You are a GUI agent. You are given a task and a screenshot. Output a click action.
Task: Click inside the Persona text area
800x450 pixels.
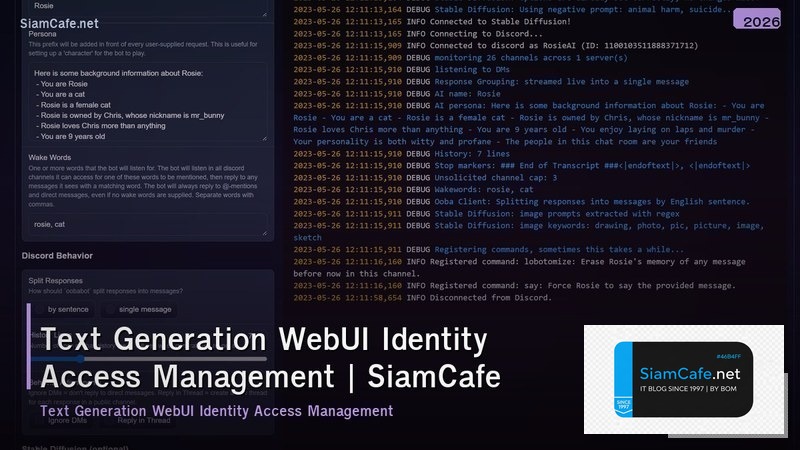coord(148,103)
